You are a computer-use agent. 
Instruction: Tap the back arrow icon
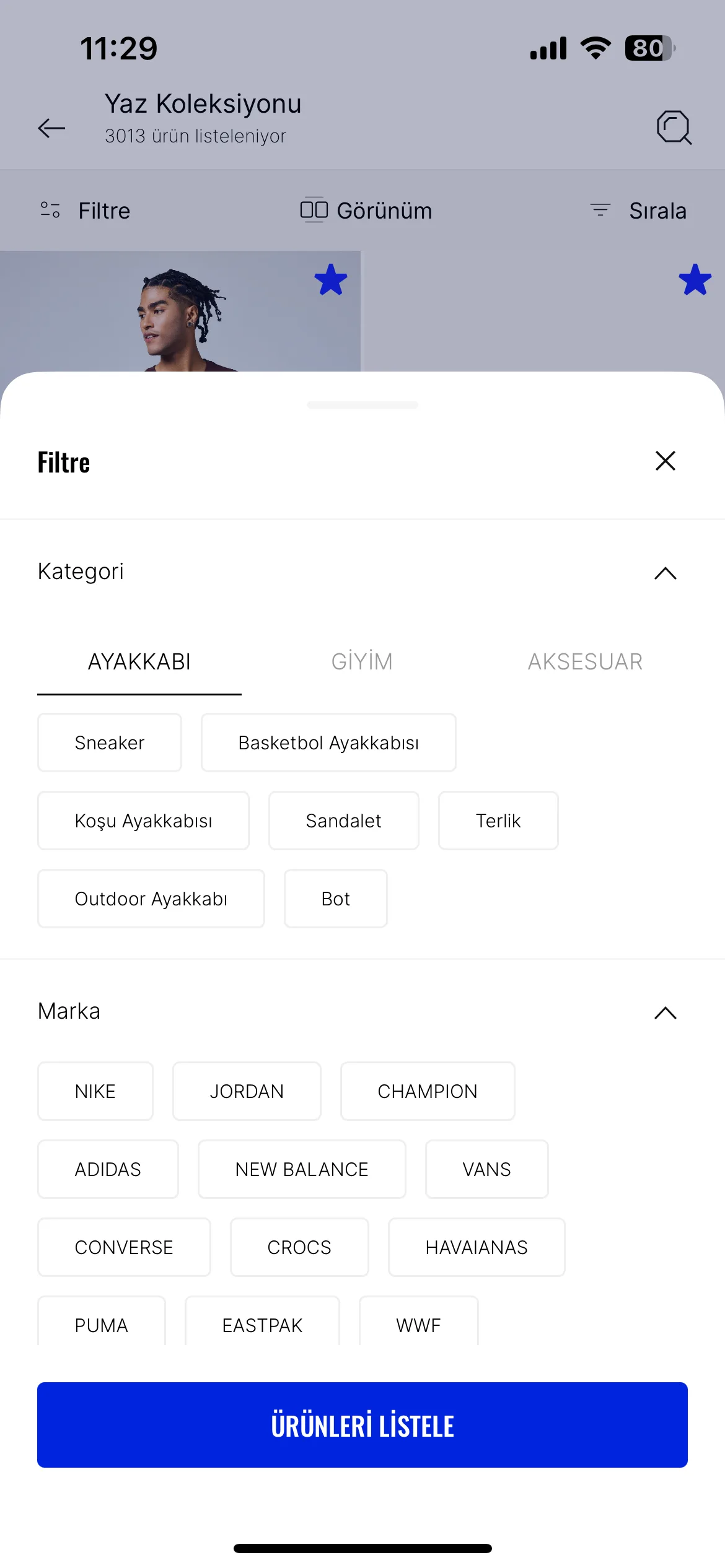(x=51, y=128)
